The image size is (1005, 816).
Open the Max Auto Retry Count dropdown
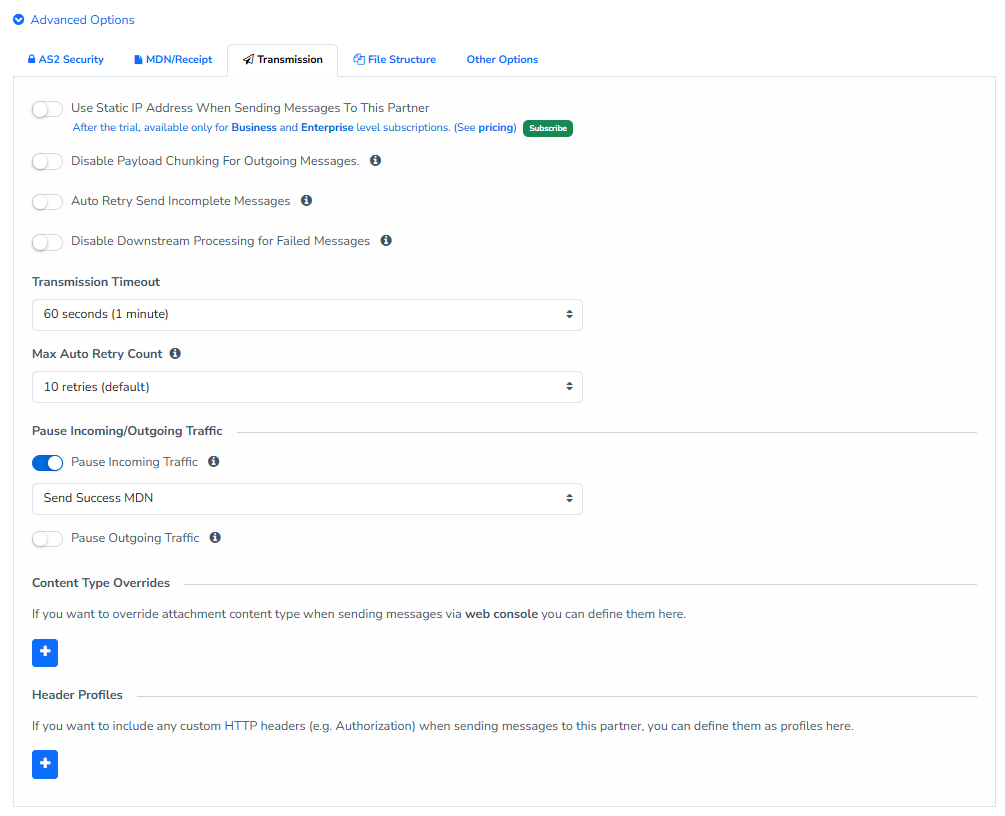tap(307, 387)
